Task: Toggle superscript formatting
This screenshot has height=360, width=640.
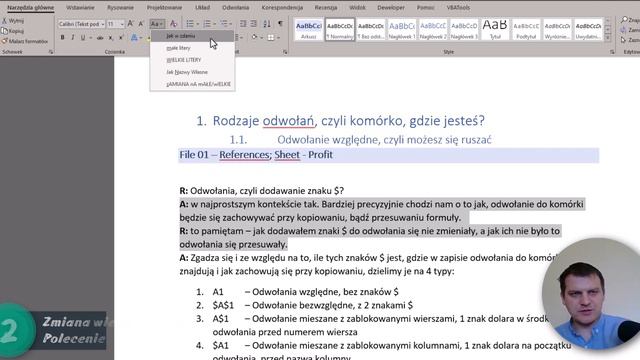Action: (121, 38)
